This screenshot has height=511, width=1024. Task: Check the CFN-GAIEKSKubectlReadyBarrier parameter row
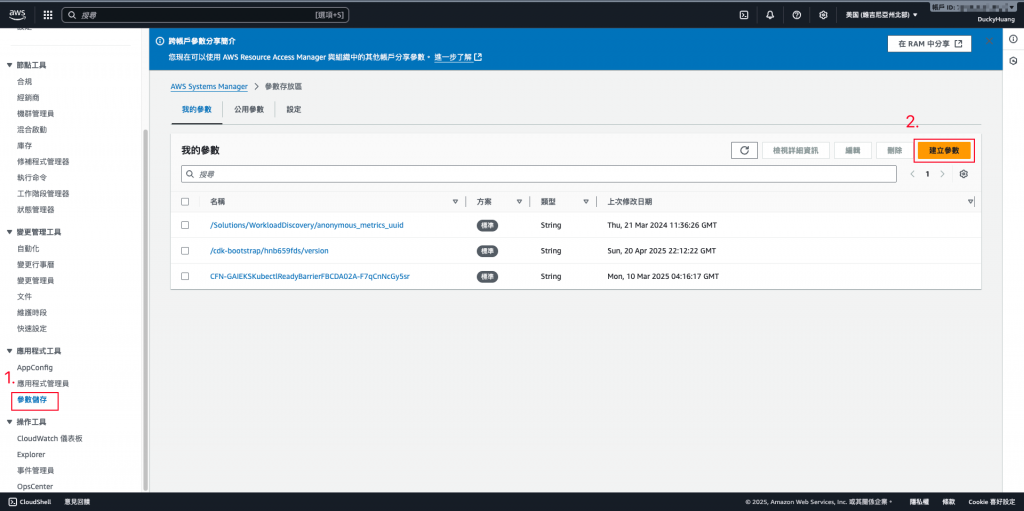coord(185,276)
